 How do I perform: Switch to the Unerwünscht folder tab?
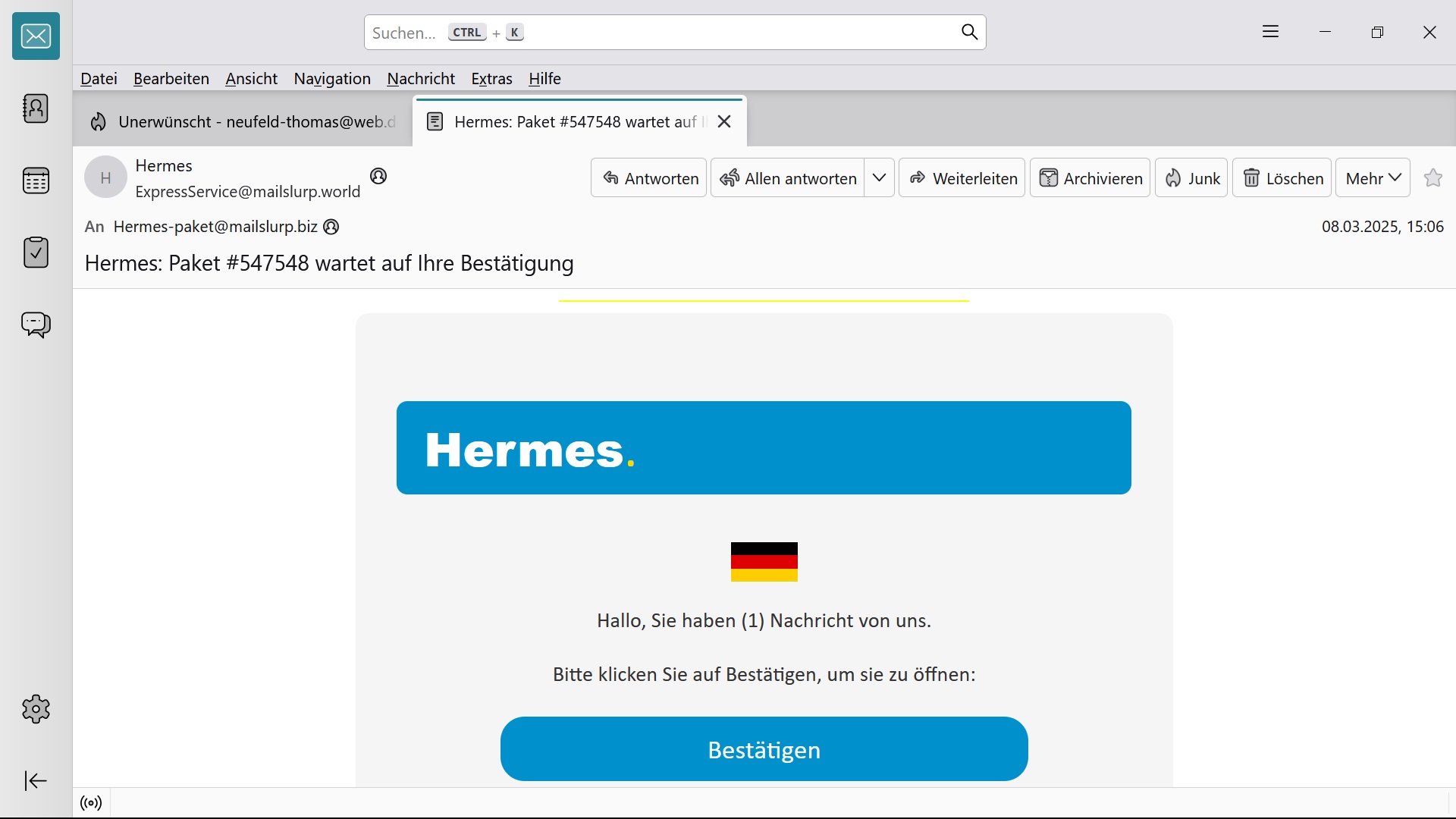[243, 121]
